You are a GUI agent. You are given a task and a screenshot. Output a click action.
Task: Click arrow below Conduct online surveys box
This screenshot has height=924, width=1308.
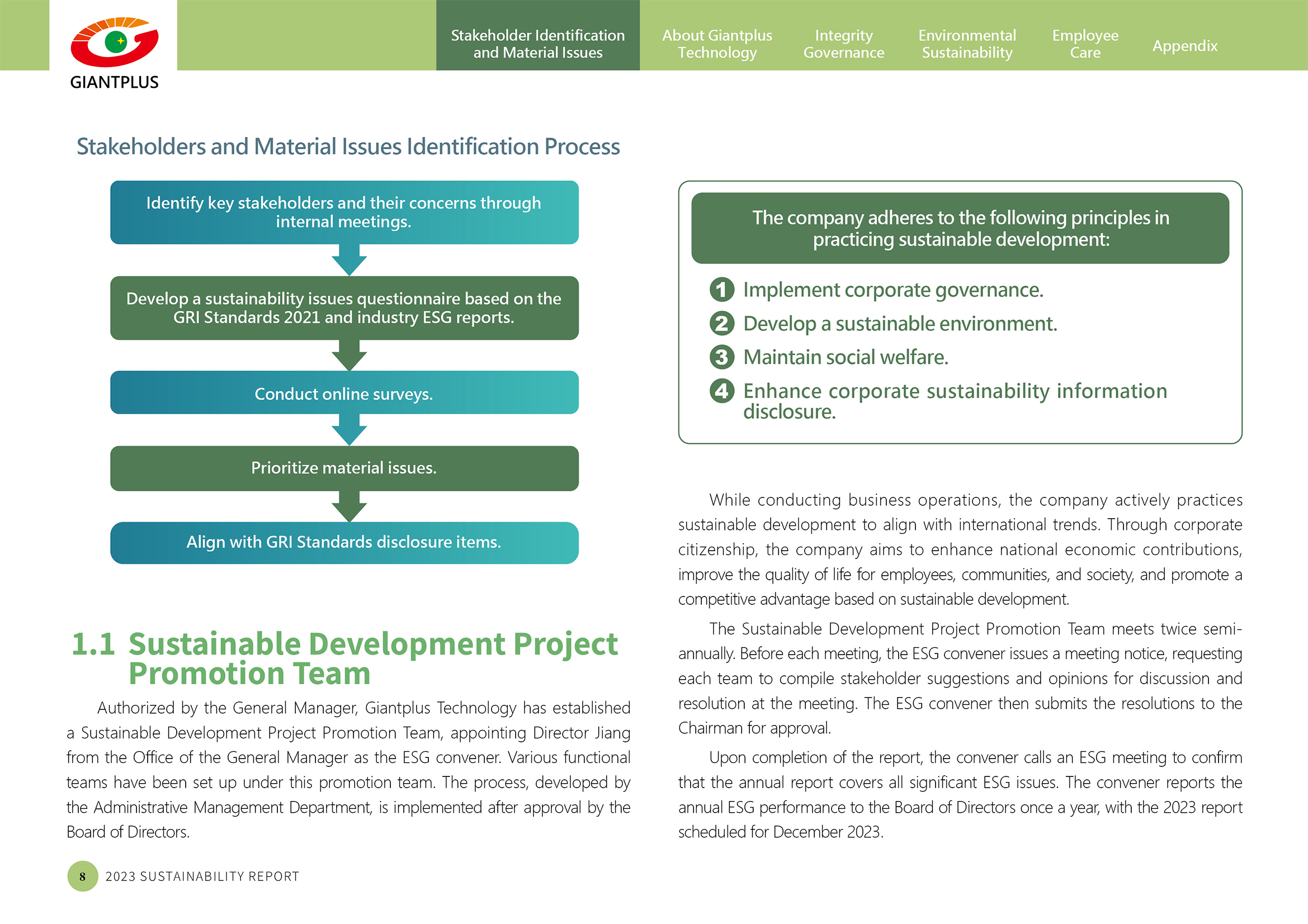(348, 430)
